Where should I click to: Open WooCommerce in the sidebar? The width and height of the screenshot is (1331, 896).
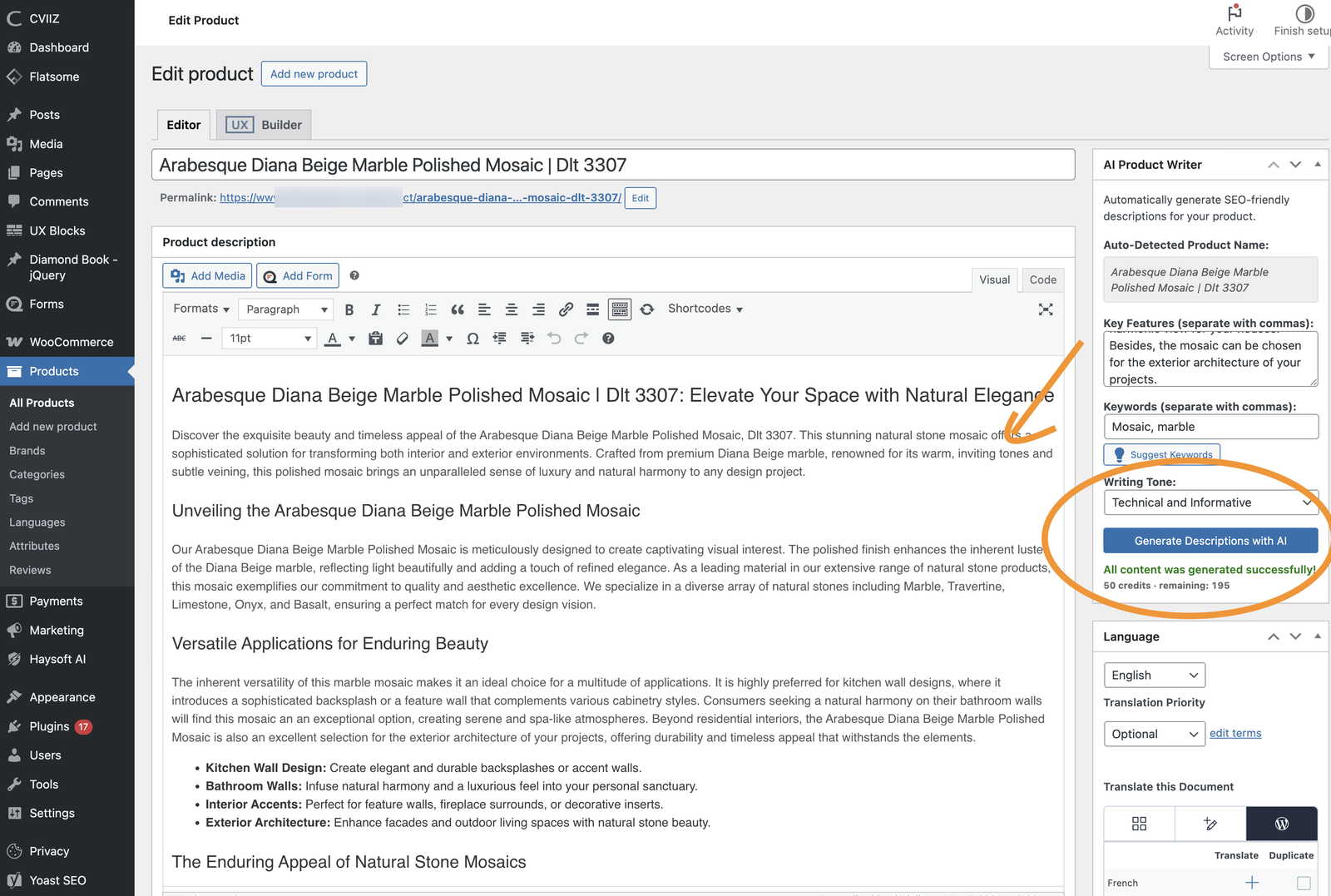67,342
